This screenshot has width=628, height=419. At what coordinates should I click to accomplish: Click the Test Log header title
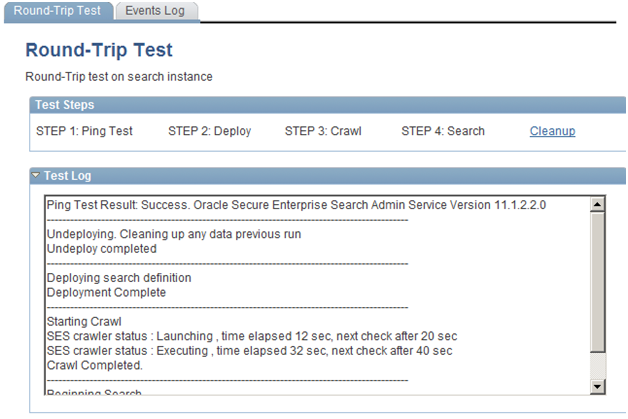point(68,175)
